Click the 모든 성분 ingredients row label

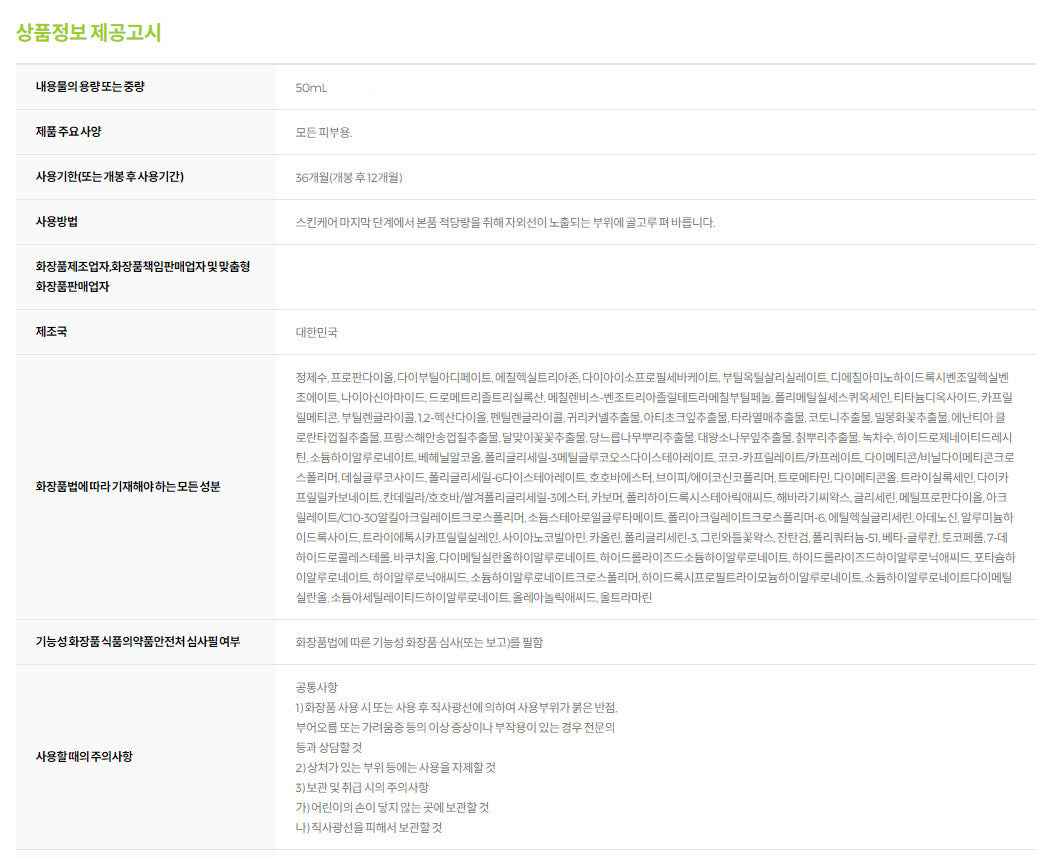pos(127,487)
